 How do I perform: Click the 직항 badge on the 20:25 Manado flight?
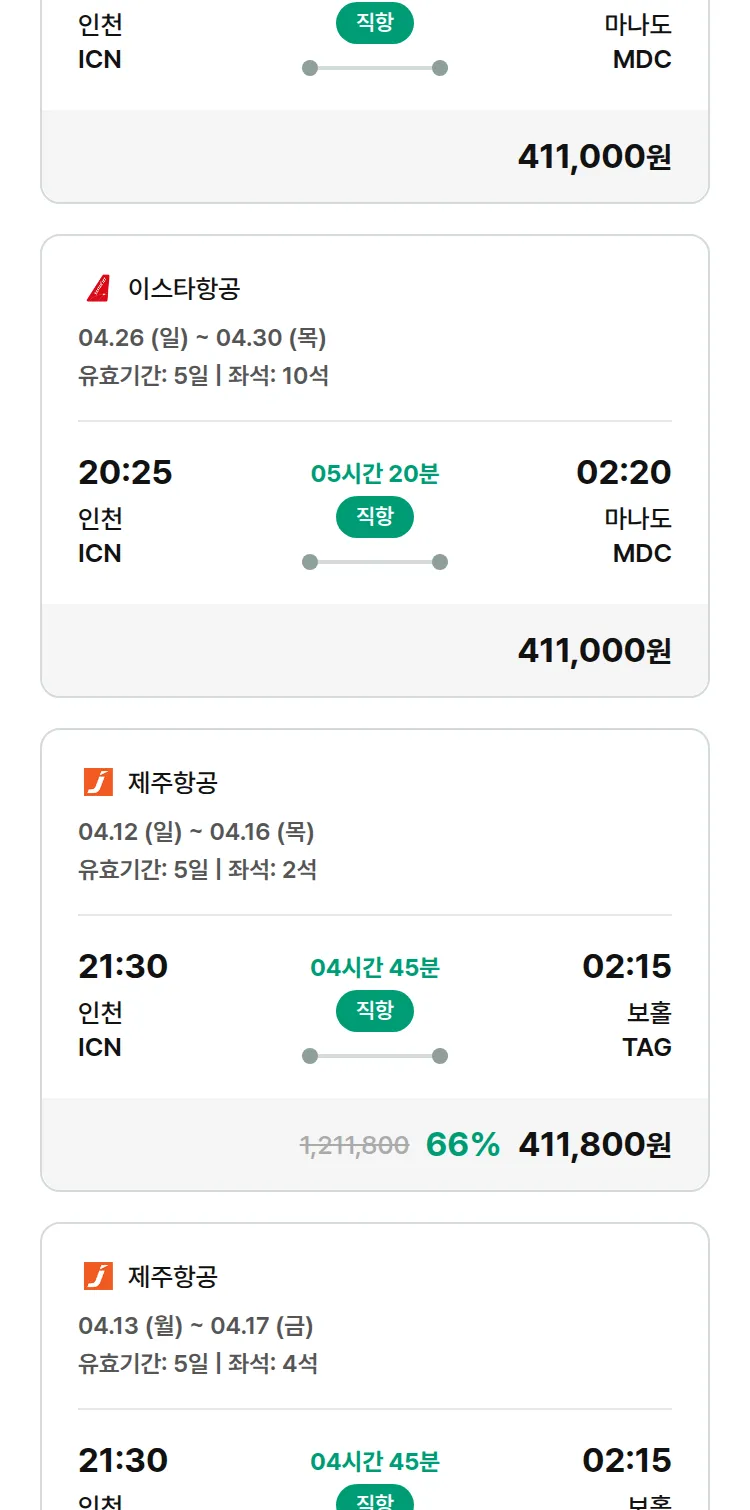375,517
